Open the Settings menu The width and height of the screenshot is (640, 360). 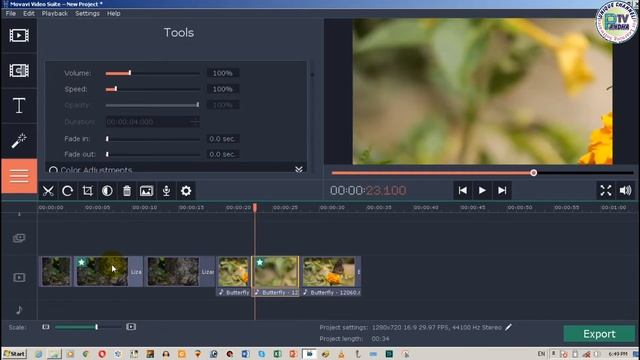[87, 13]
